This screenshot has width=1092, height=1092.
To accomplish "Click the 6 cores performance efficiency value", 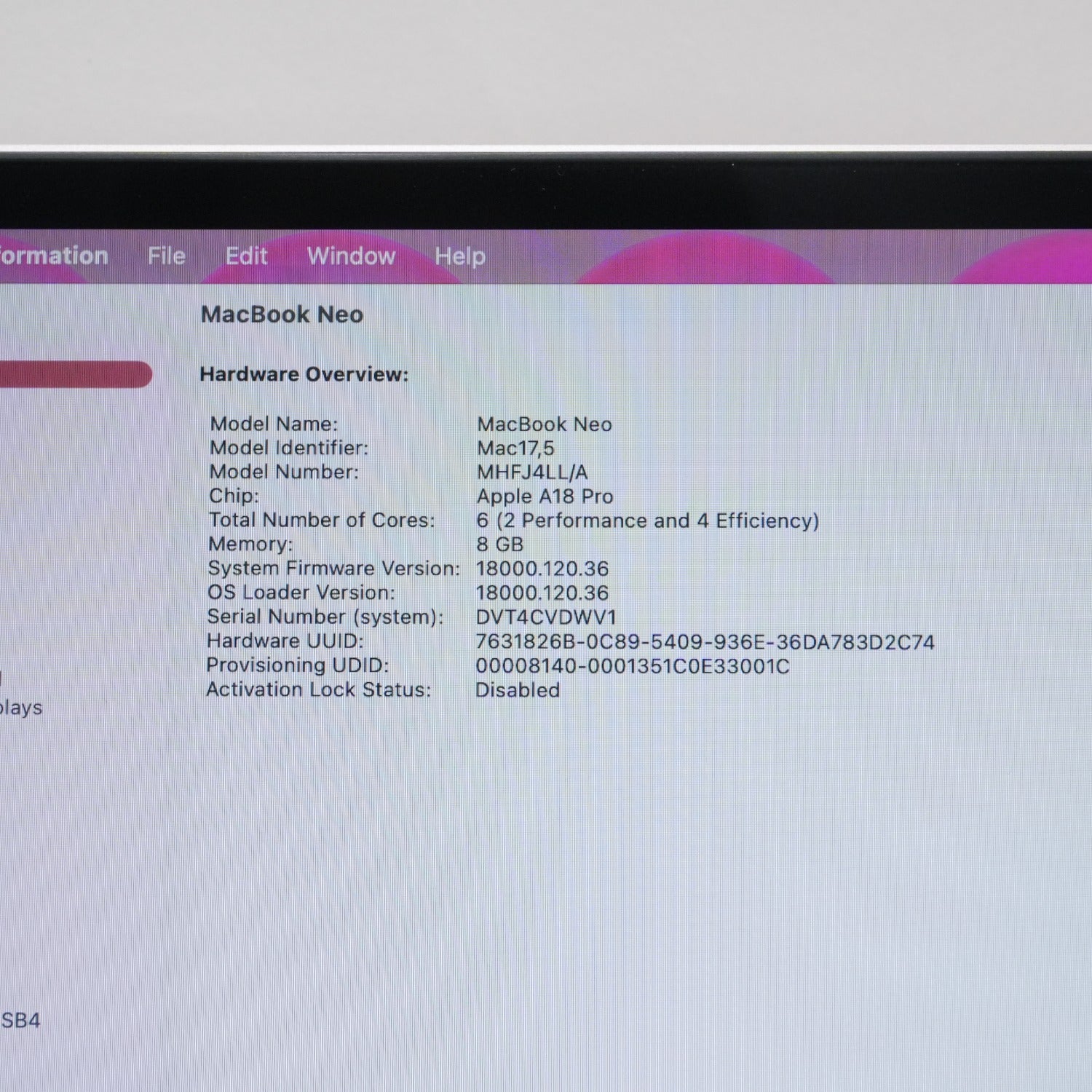I will pyautogui.click(x=648, y=521).
